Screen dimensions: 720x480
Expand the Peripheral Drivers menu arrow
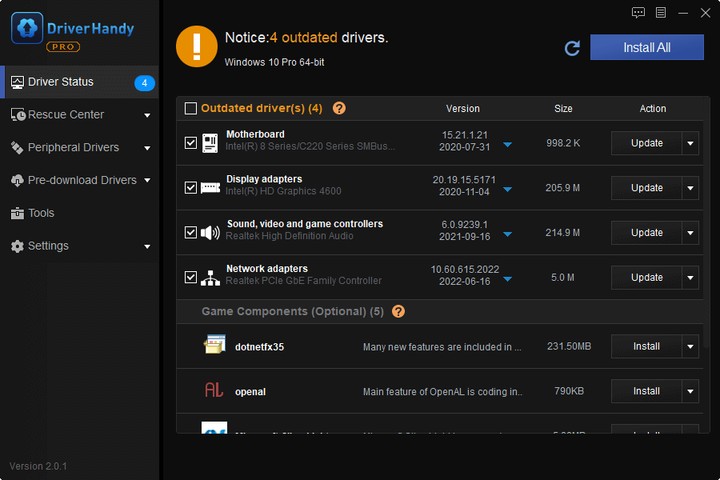[147, 148]
